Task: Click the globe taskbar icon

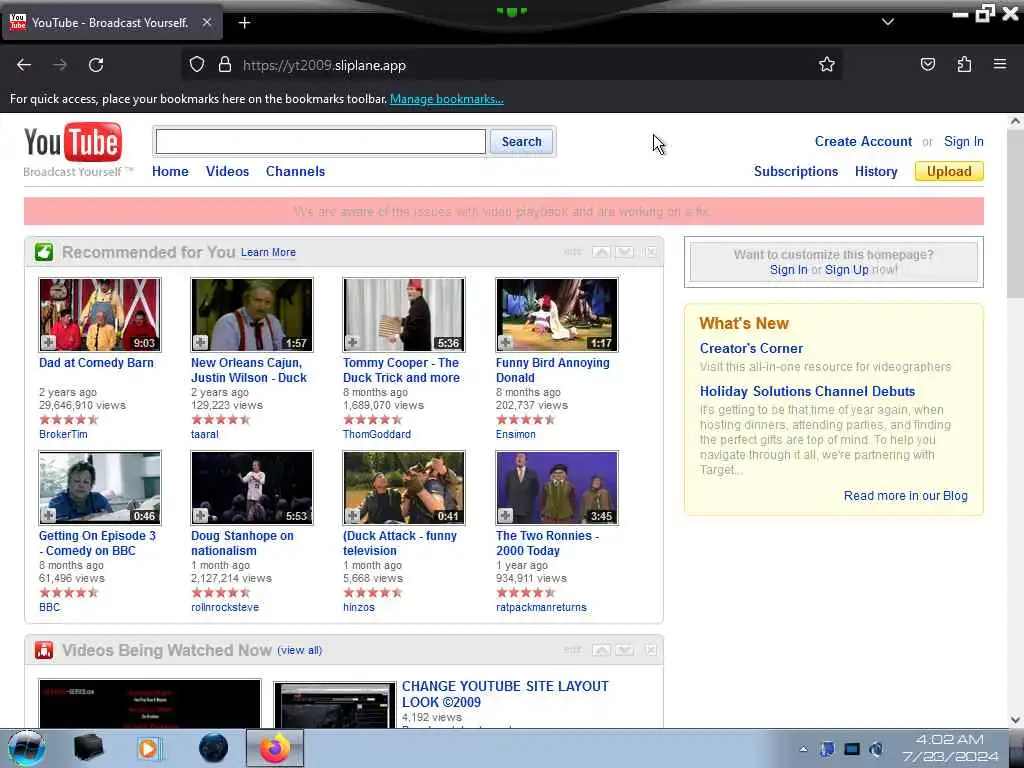Action: 214,748
